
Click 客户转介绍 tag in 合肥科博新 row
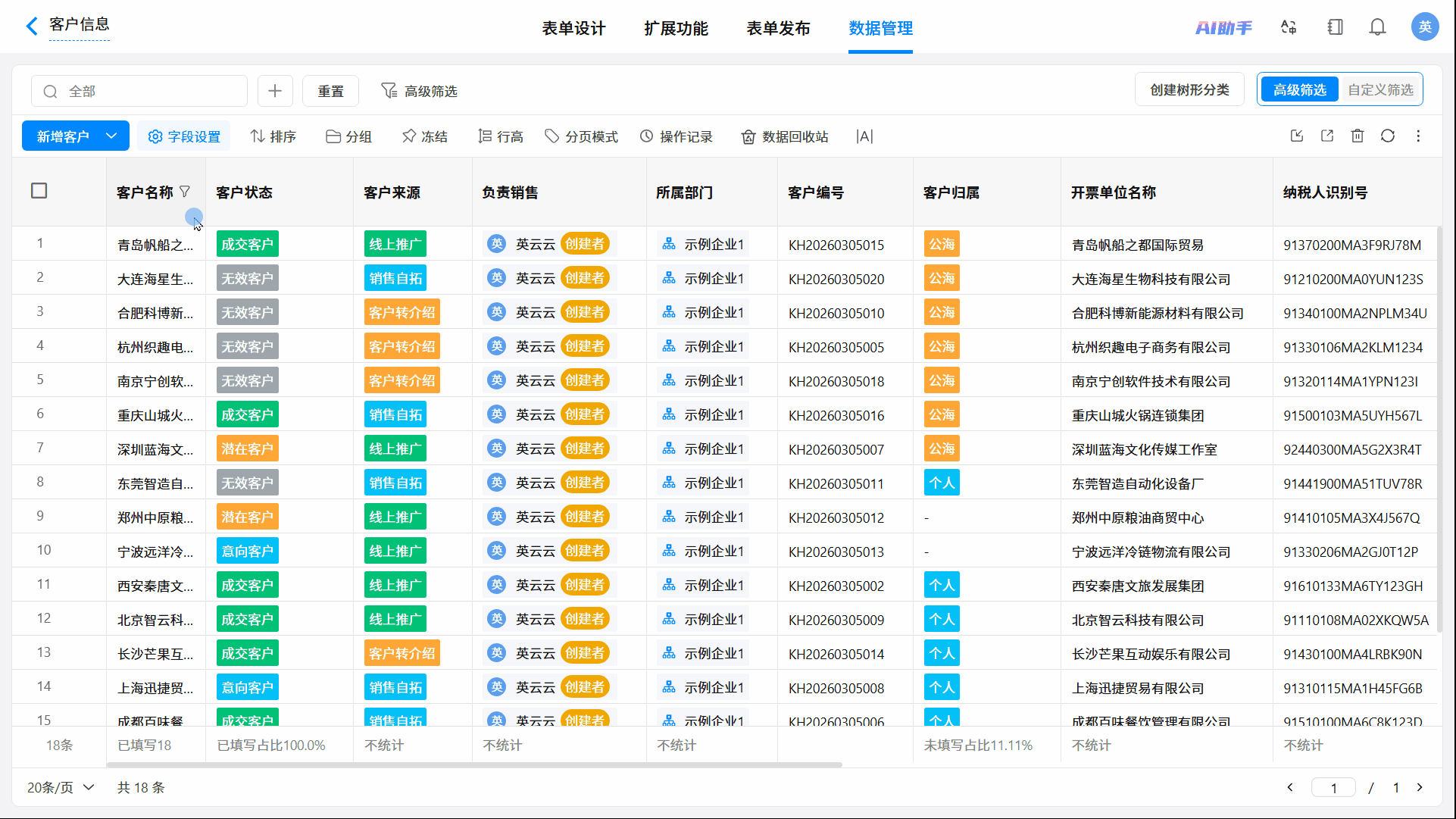click(401, 312)
